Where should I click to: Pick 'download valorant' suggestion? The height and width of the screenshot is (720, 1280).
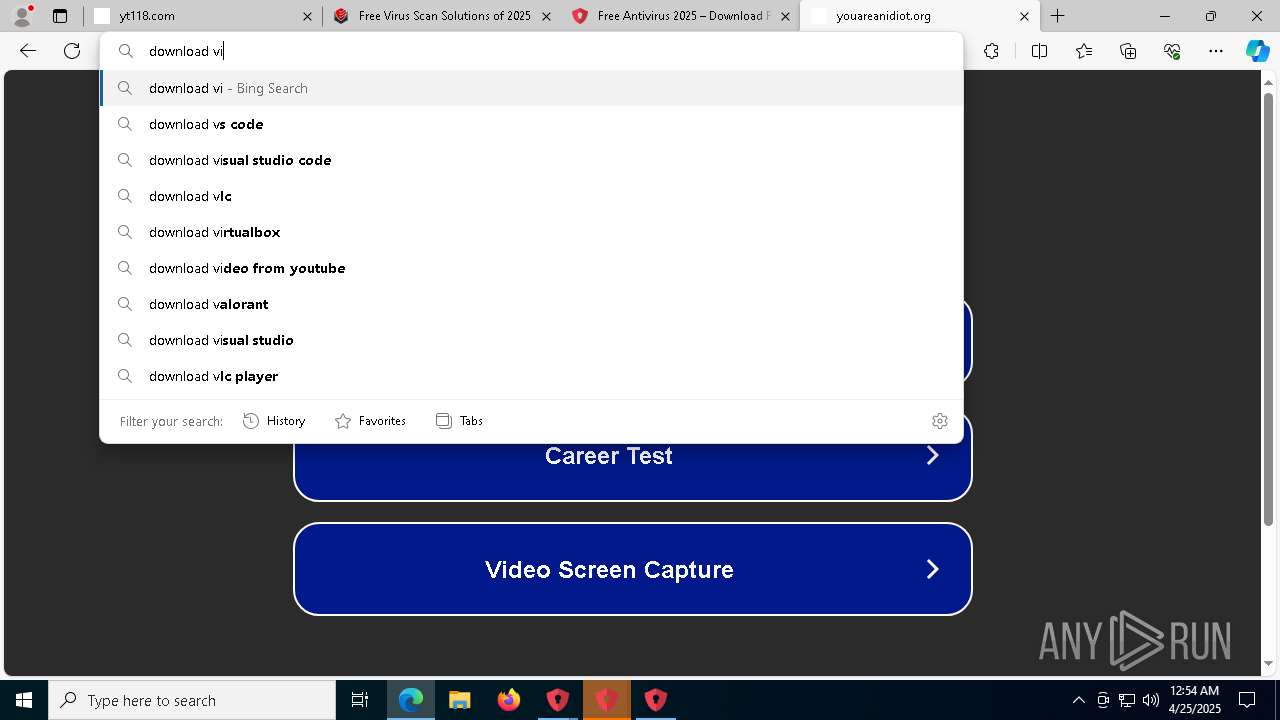pyautogui.click(x=531, y=304)
